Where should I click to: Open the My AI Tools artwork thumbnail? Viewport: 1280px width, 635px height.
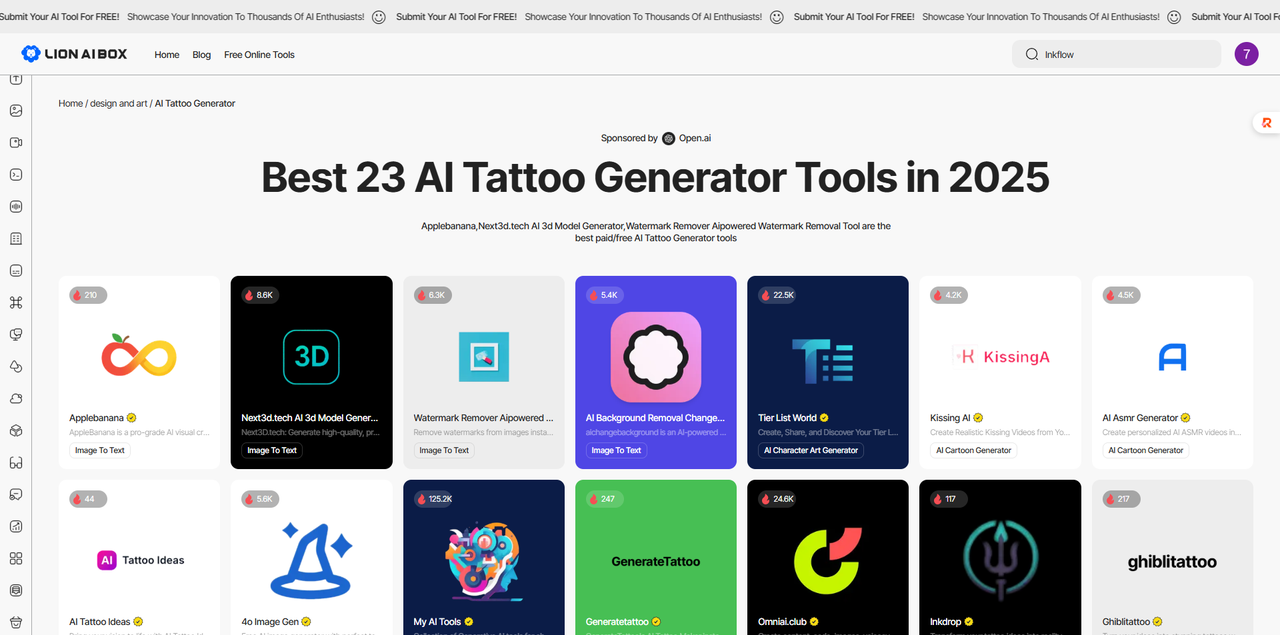(484, 560)
